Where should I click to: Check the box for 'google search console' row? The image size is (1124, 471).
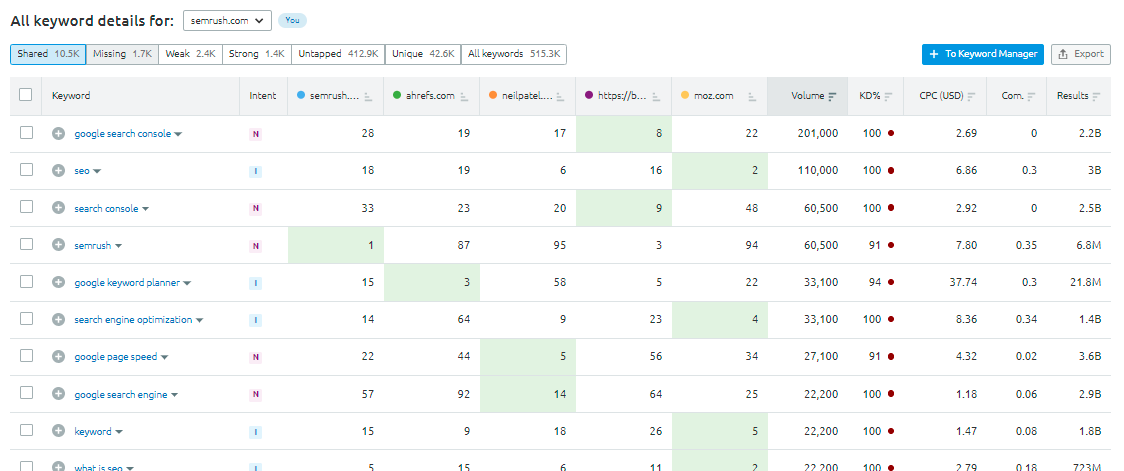pos(26,133)
